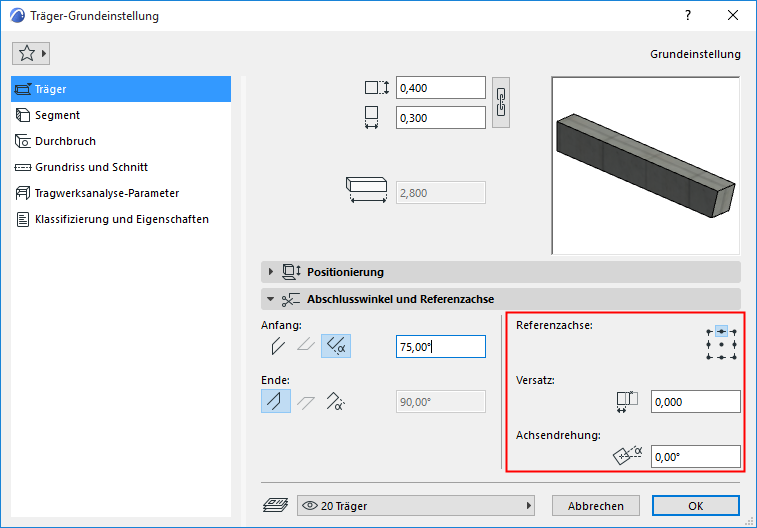Edit the Versatz field 0,000
The image size is (757, 528).
pos(695,402)
